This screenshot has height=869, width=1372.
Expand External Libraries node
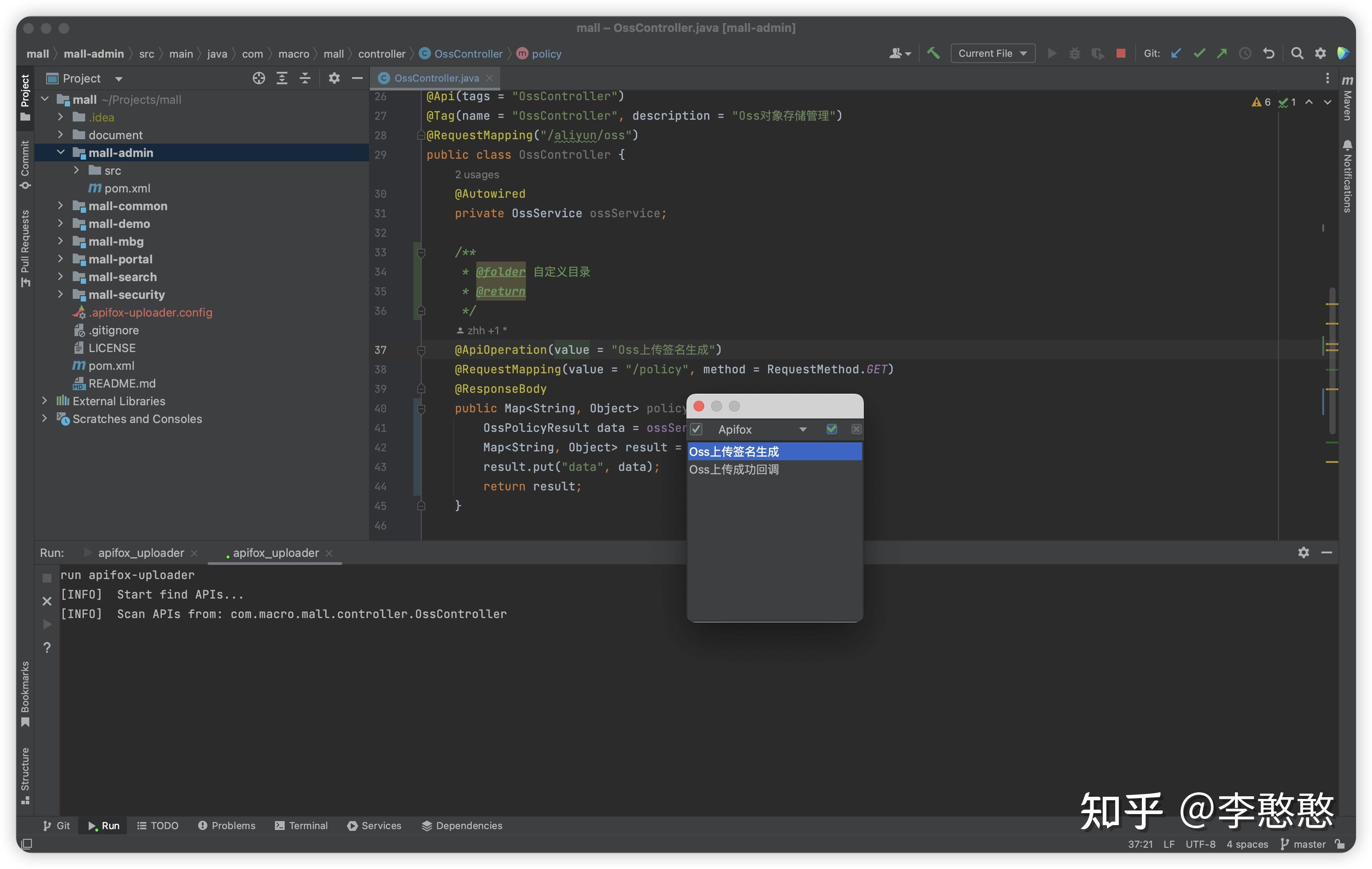[x=44, y=401]
